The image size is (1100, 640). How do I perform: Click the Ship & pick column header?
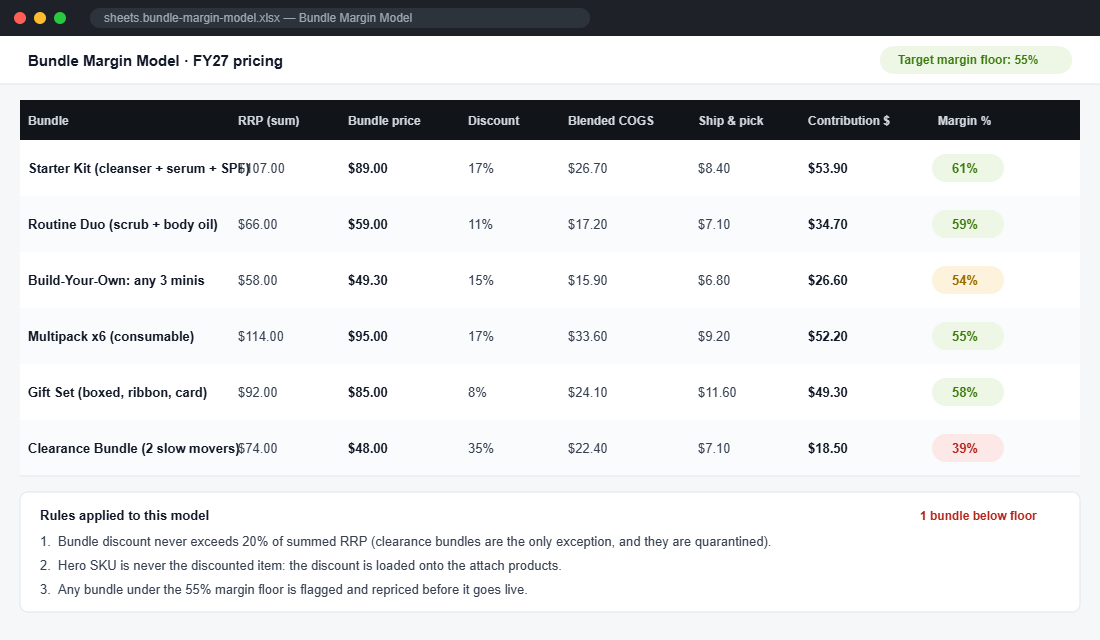point(731,121)
